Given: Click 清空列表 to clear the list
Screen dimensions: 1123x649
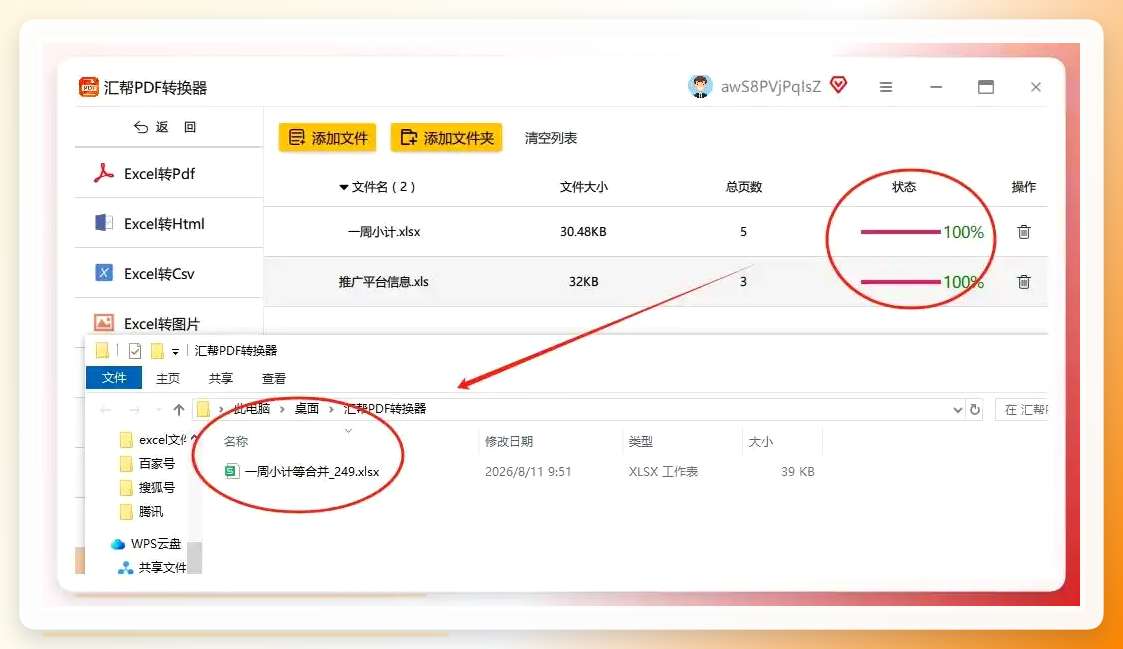Looking at the screenshot, I should [x=551, y=138].
